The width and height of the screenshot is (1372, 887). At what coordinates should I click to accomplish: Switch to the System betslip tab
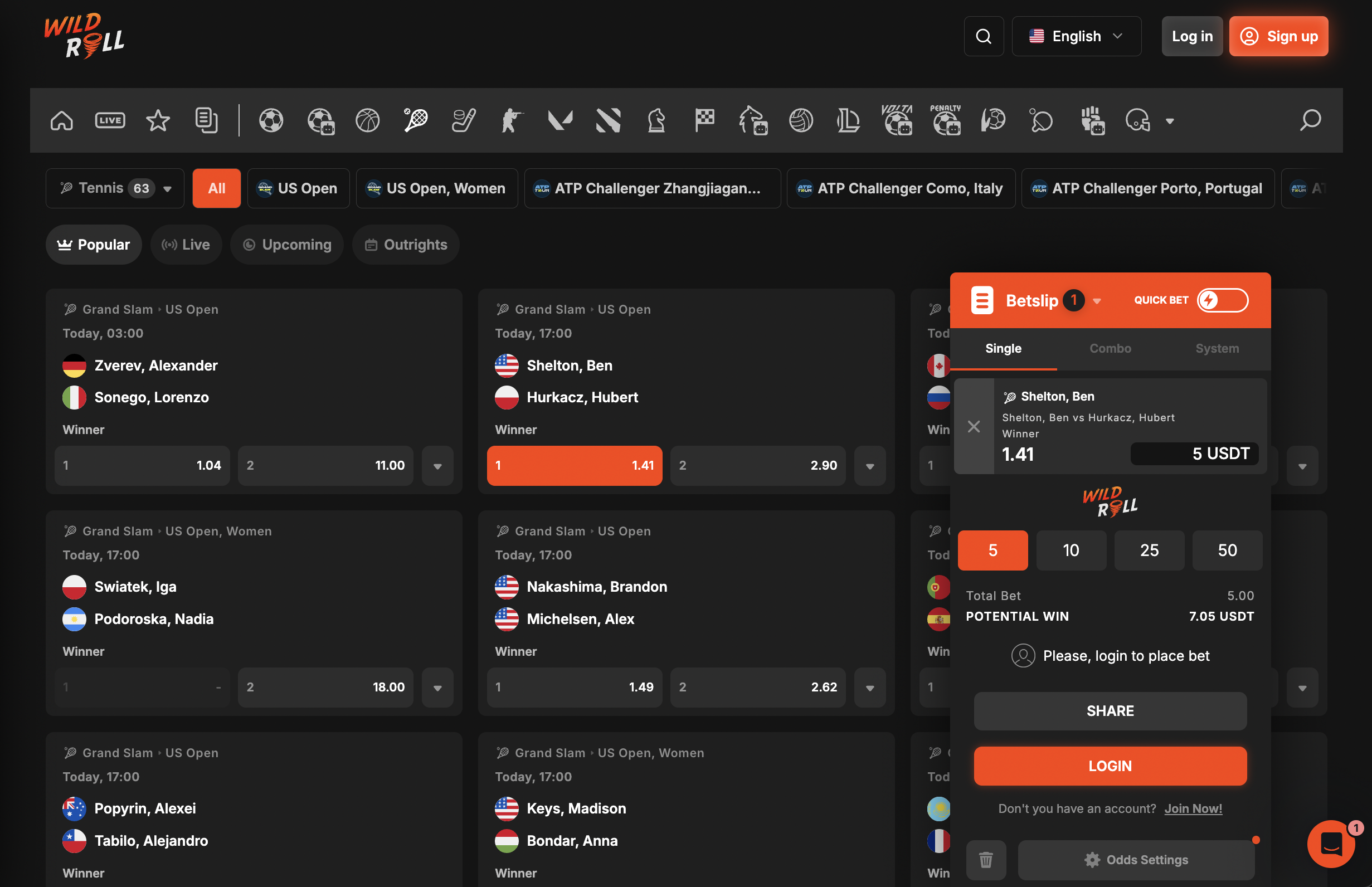(x=1217, y=348)
